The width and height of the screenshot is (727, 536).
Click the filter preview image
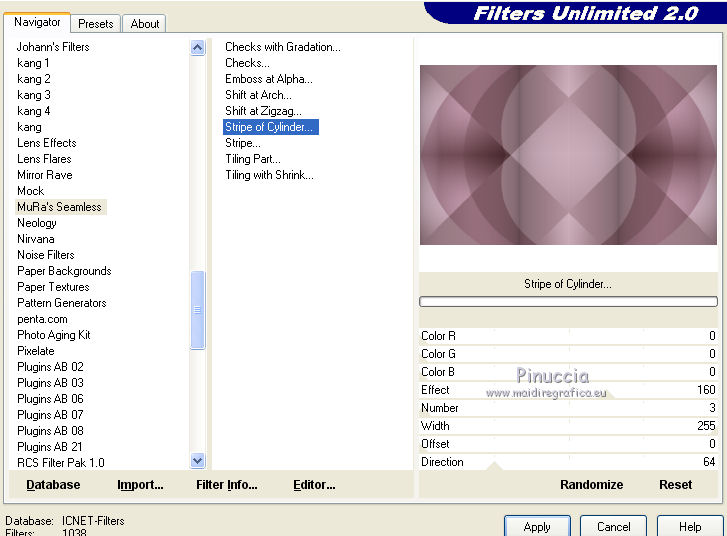click(x=568, y=155)
